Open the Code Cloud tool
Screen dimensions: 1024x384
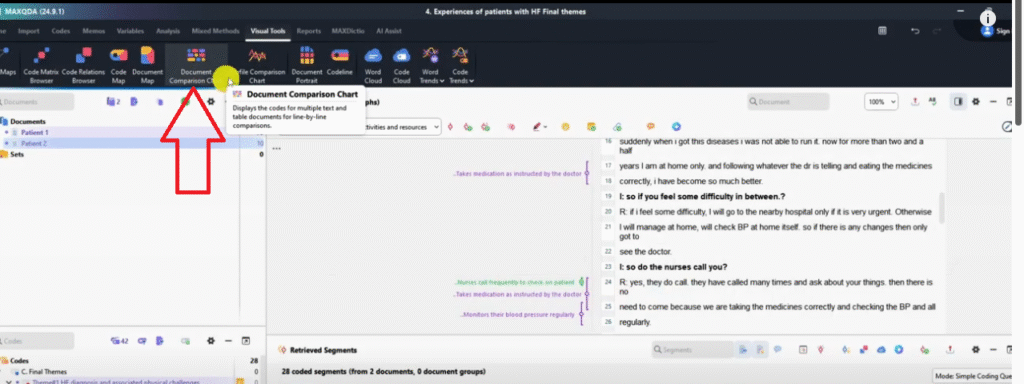pos(401,65)
